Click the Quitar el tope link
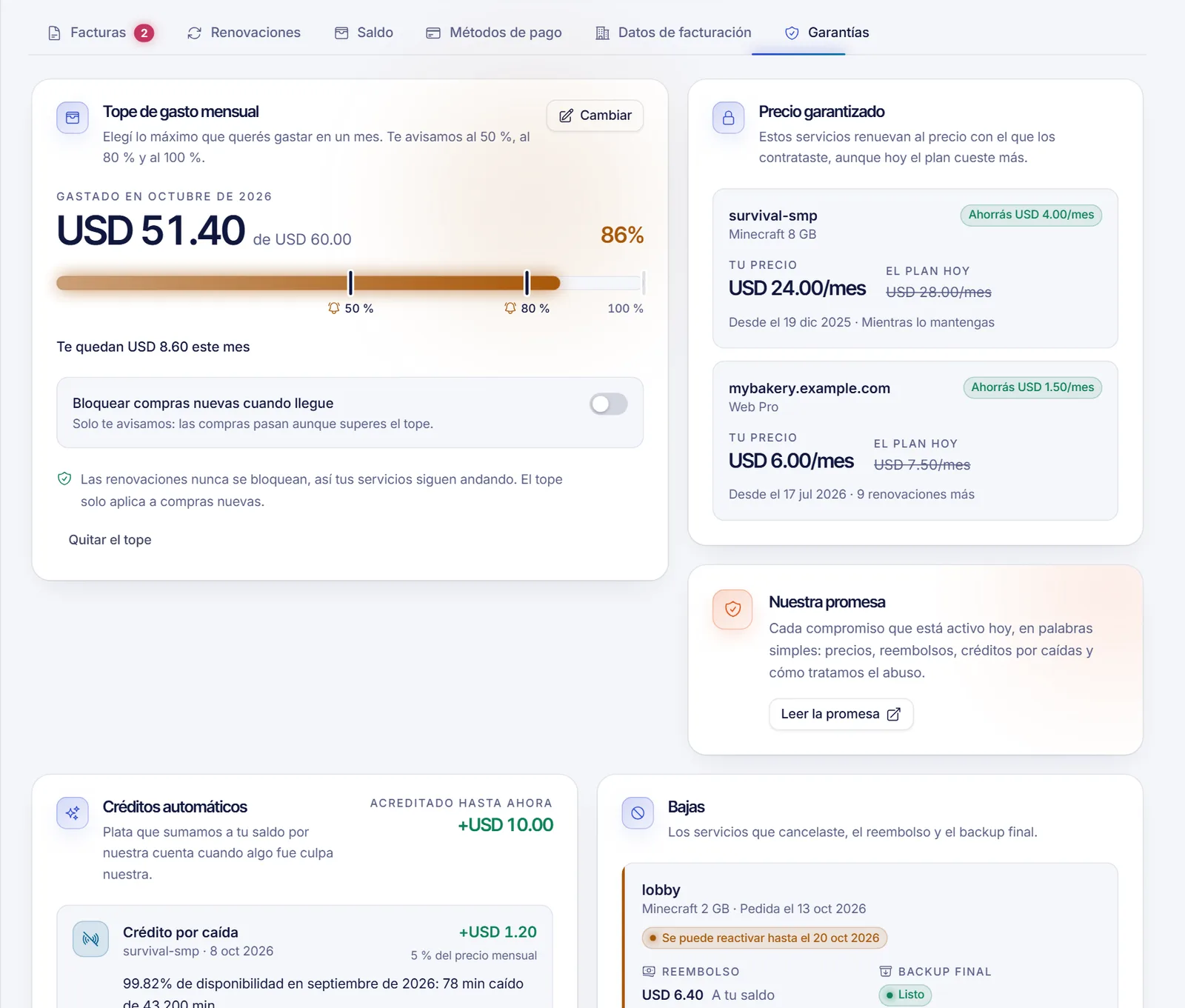 point(110,540)
